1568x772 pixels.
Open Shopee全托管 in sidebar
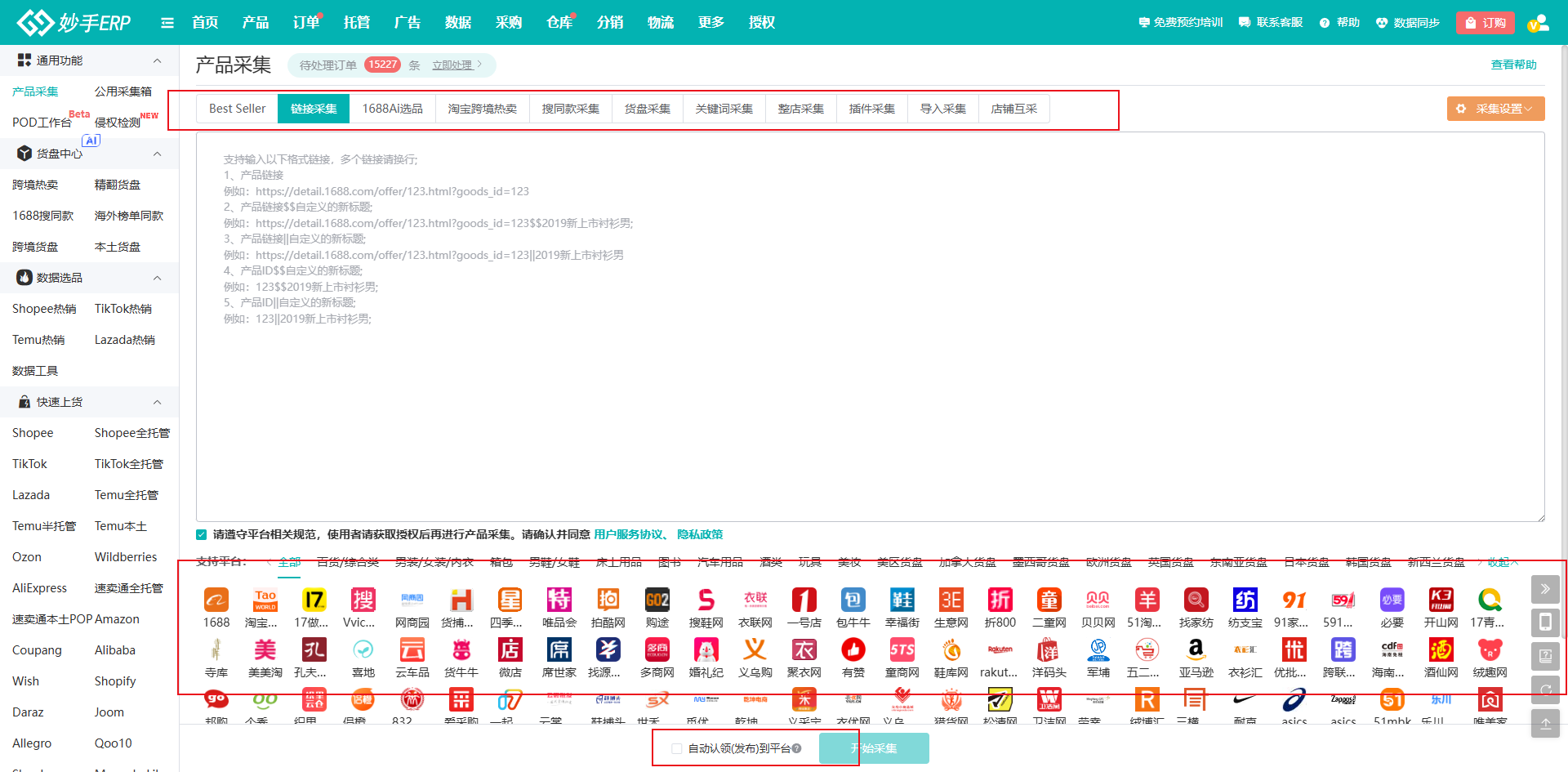coord(132,433)
